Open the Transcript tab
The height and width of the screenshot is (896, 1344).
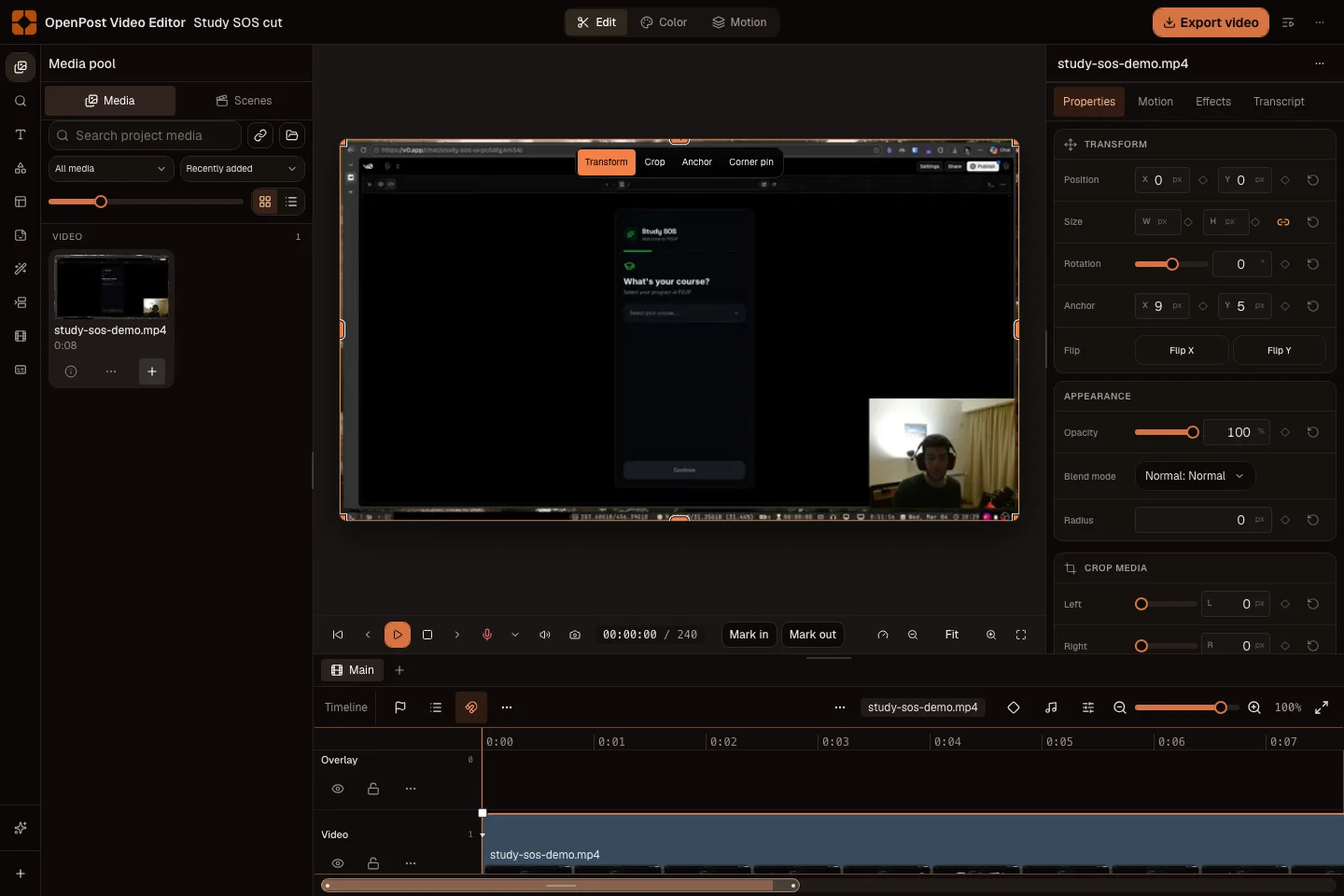(1279, 102)
